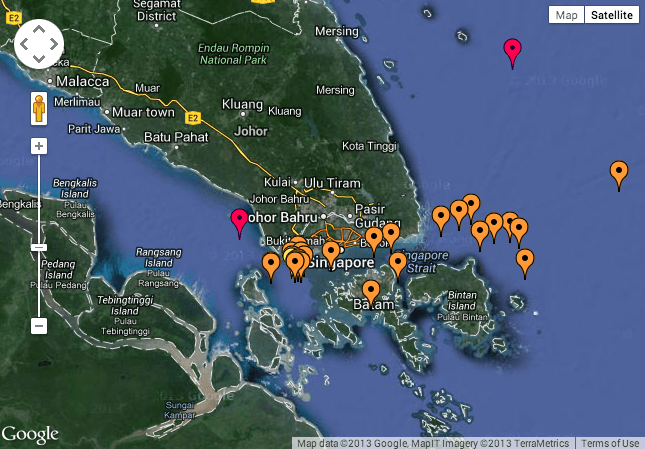Zoom in with the plus button
645x449 pixels.
point(39,146)
